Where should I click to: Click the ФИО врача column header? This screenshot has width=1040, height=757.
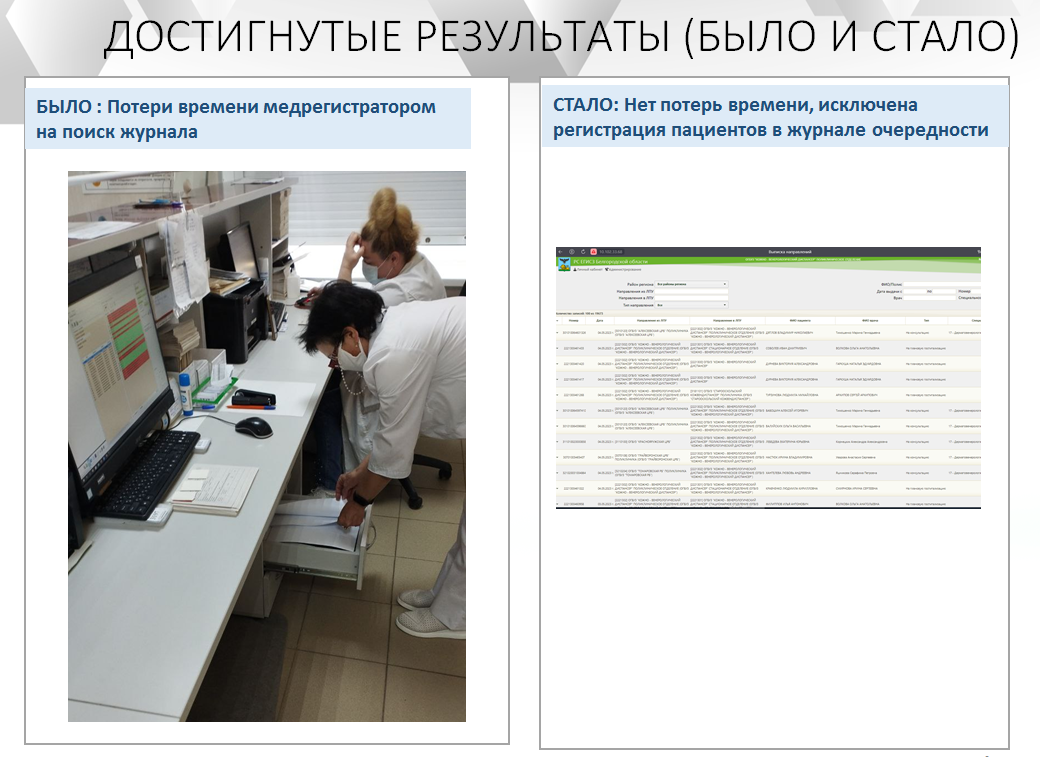(x=870, y=320)
